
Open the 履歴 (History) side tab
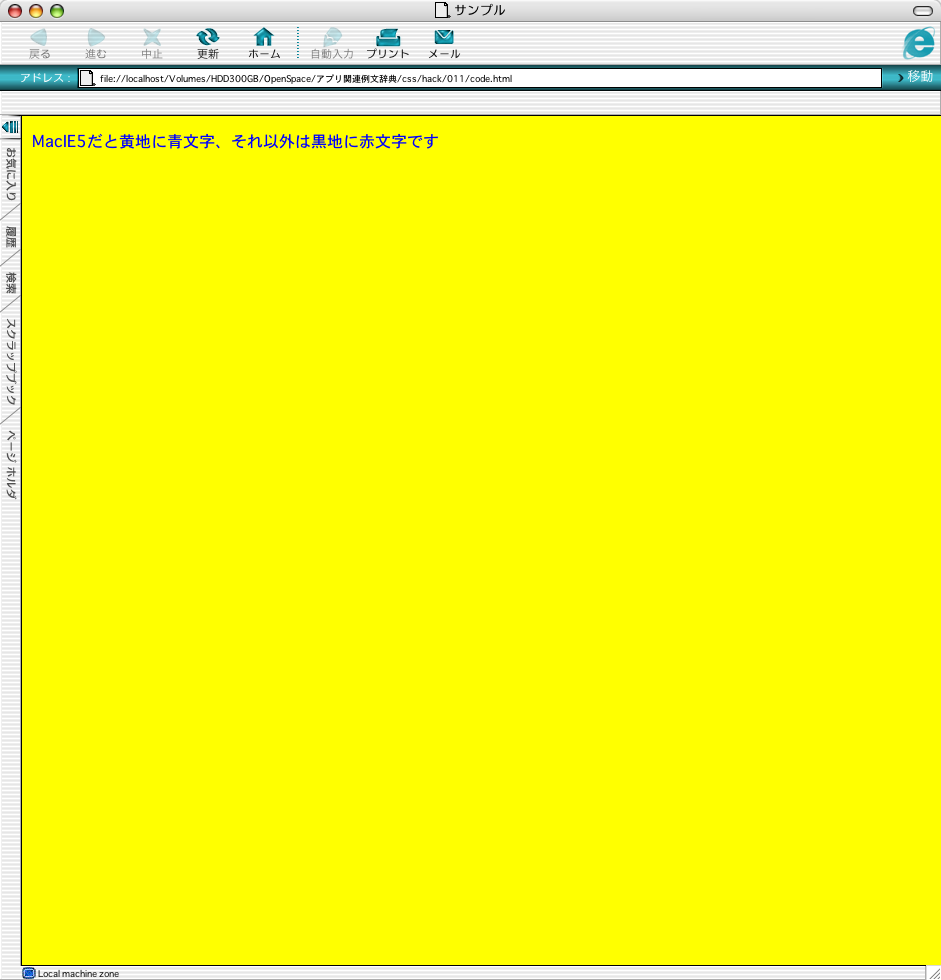tap(10, 238)
